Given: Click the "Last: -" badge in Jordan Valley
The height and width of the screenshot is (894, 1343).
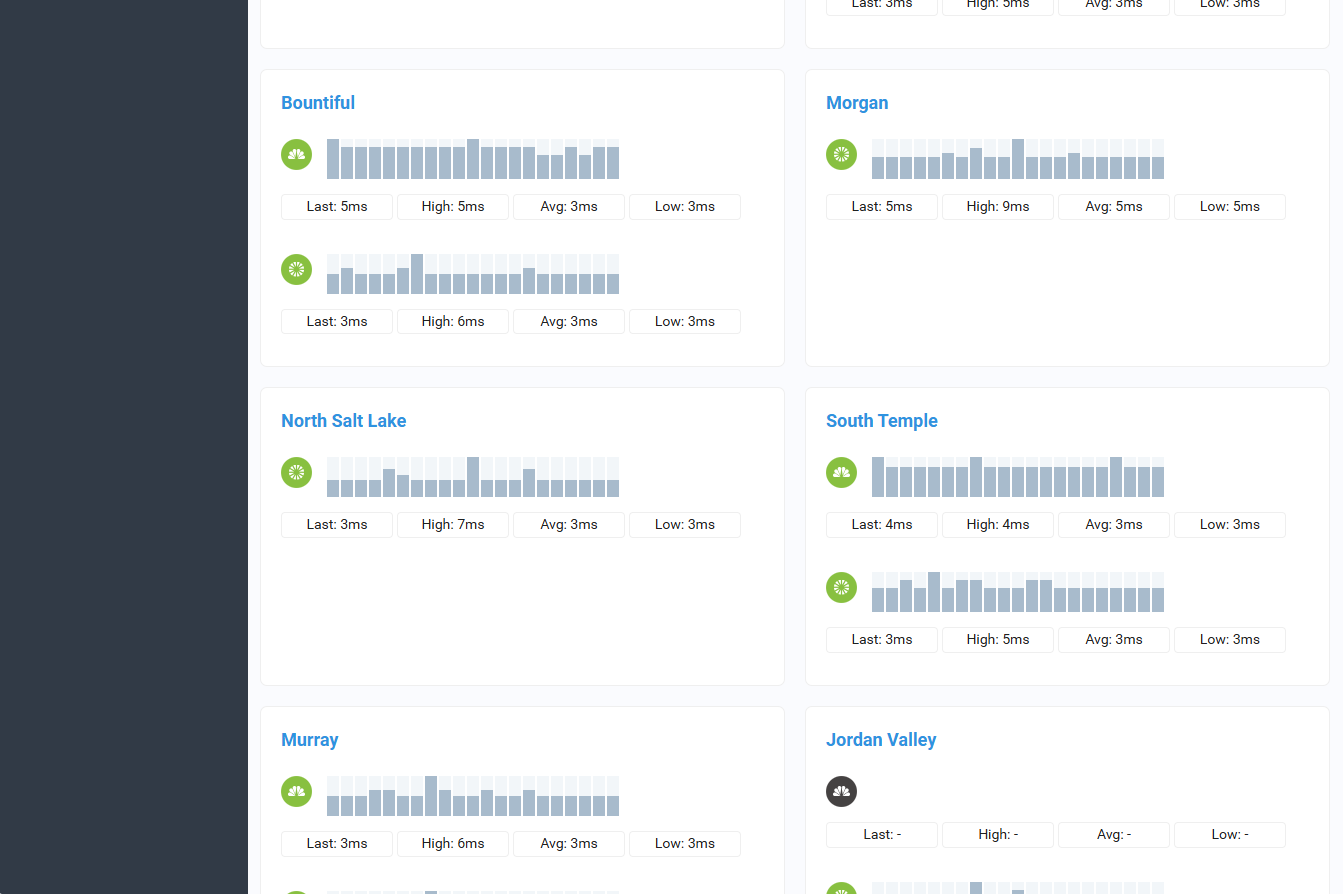Looking at the screenshot, I should [882, 835].
